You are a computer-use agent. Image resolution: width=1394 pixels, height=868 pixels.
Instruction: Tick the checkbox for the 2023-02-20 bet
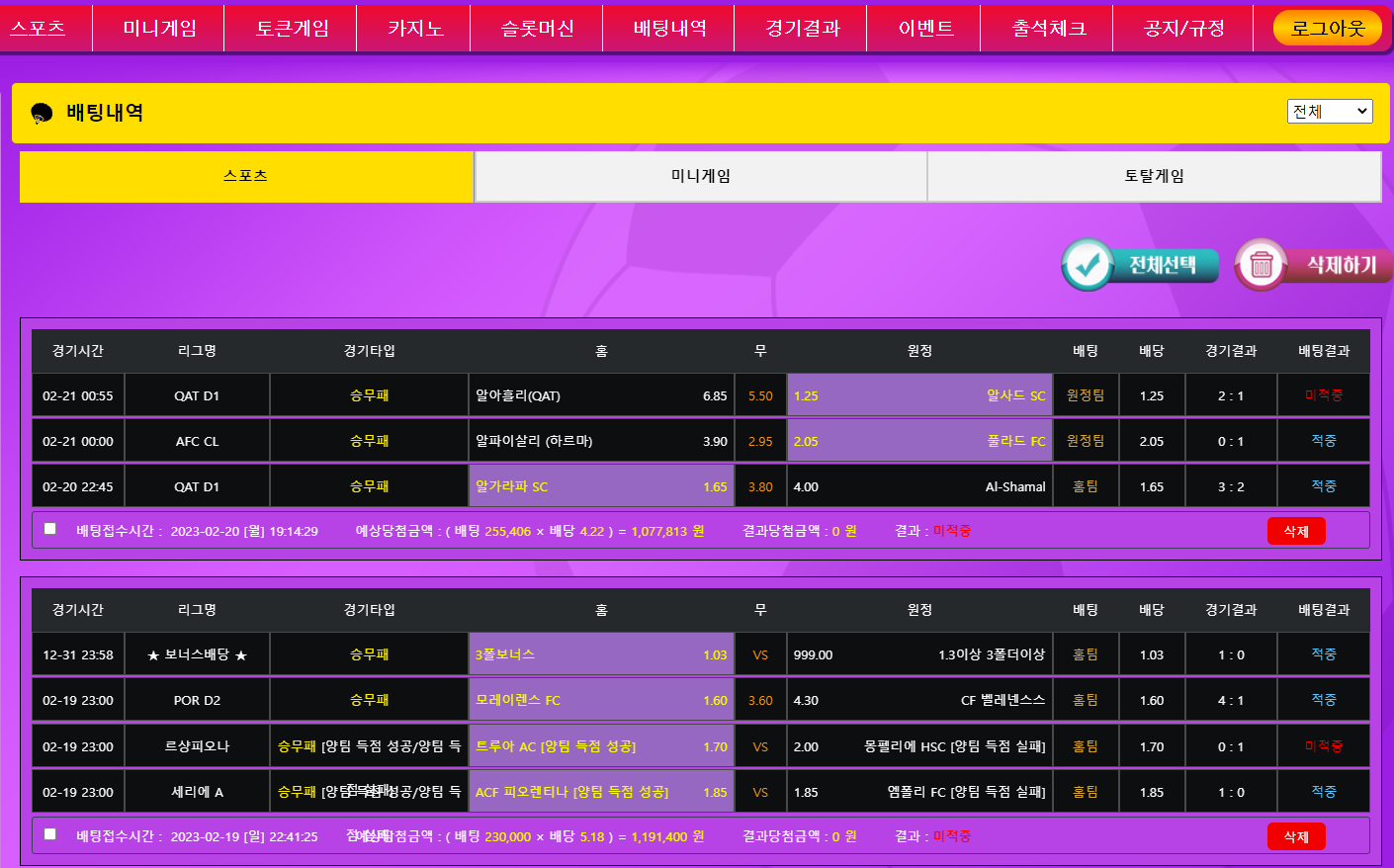(50, 529)
